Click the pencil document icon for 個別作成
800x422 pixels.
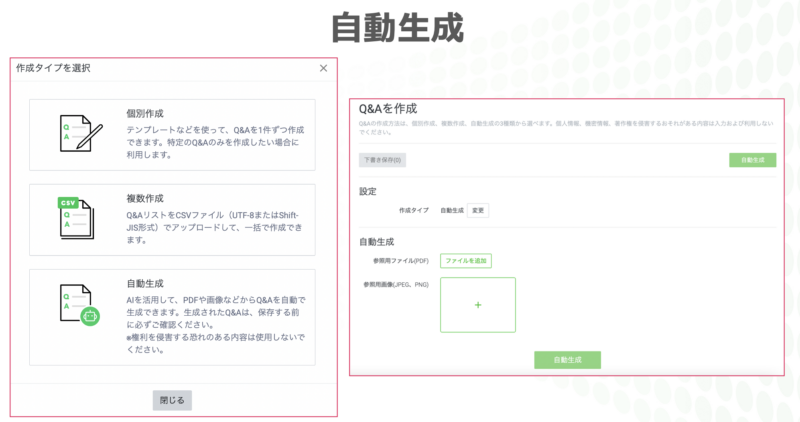point(76,135)
